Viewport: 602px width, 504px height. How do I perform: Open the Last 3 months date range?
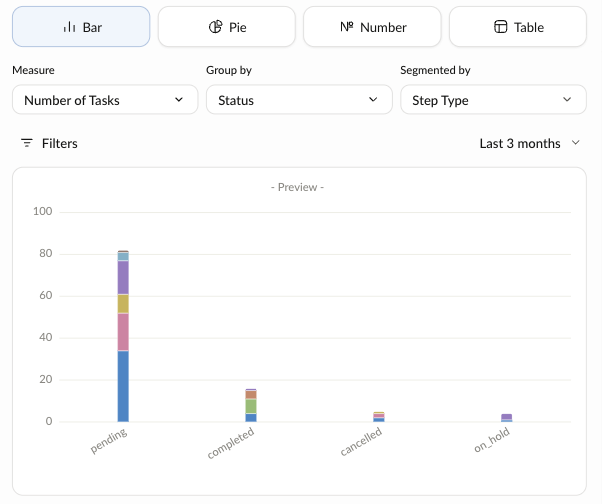click(529, 143)
